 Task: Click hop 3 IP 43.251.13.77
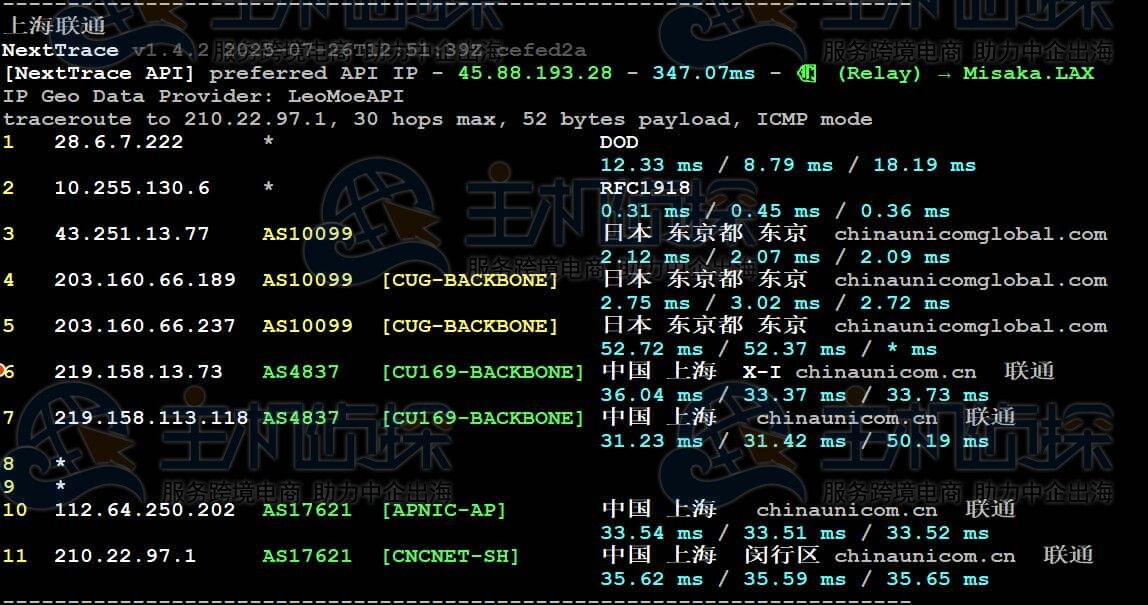tap(132, 234)
